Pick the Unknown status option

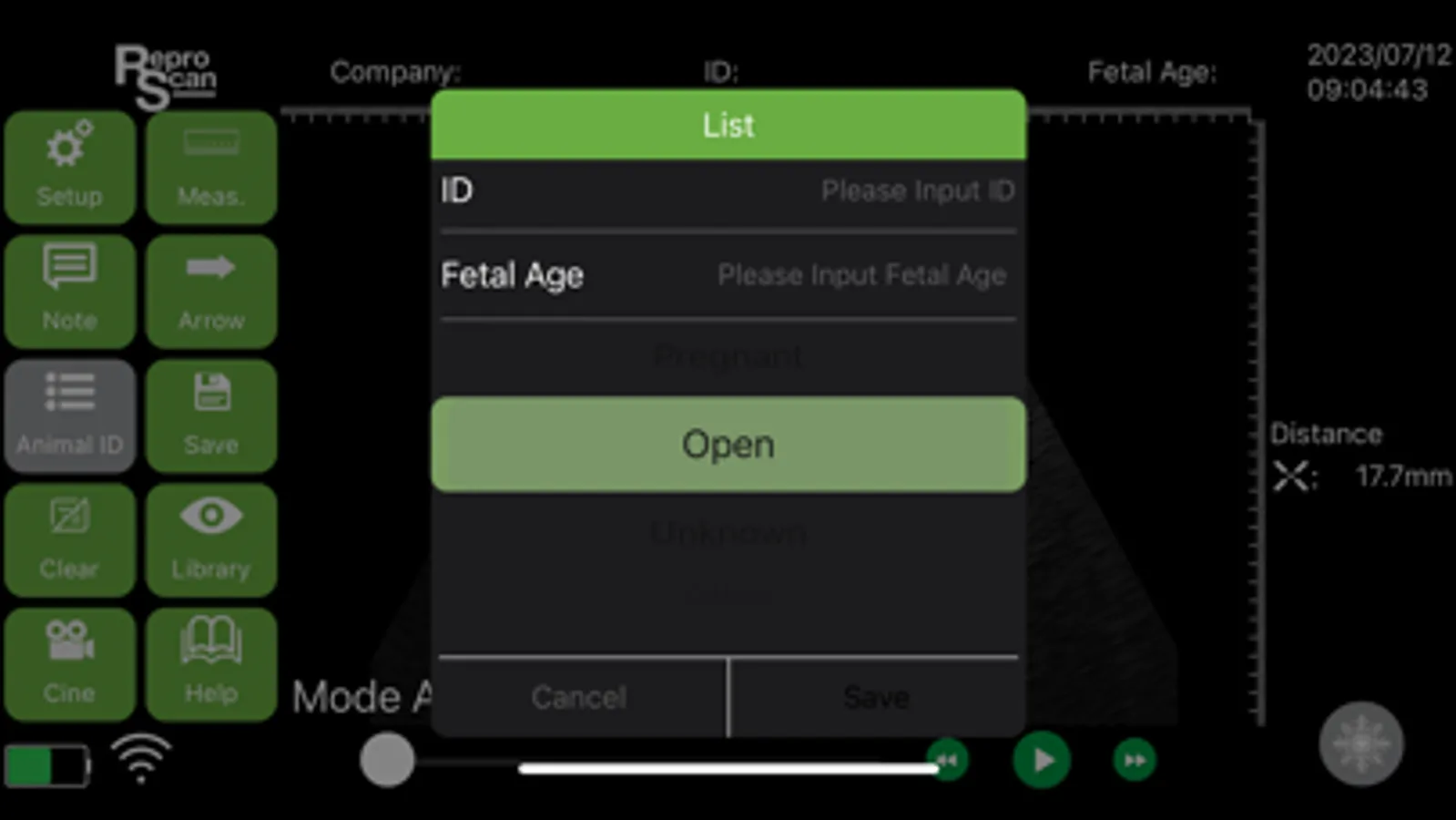click(728, 532)
